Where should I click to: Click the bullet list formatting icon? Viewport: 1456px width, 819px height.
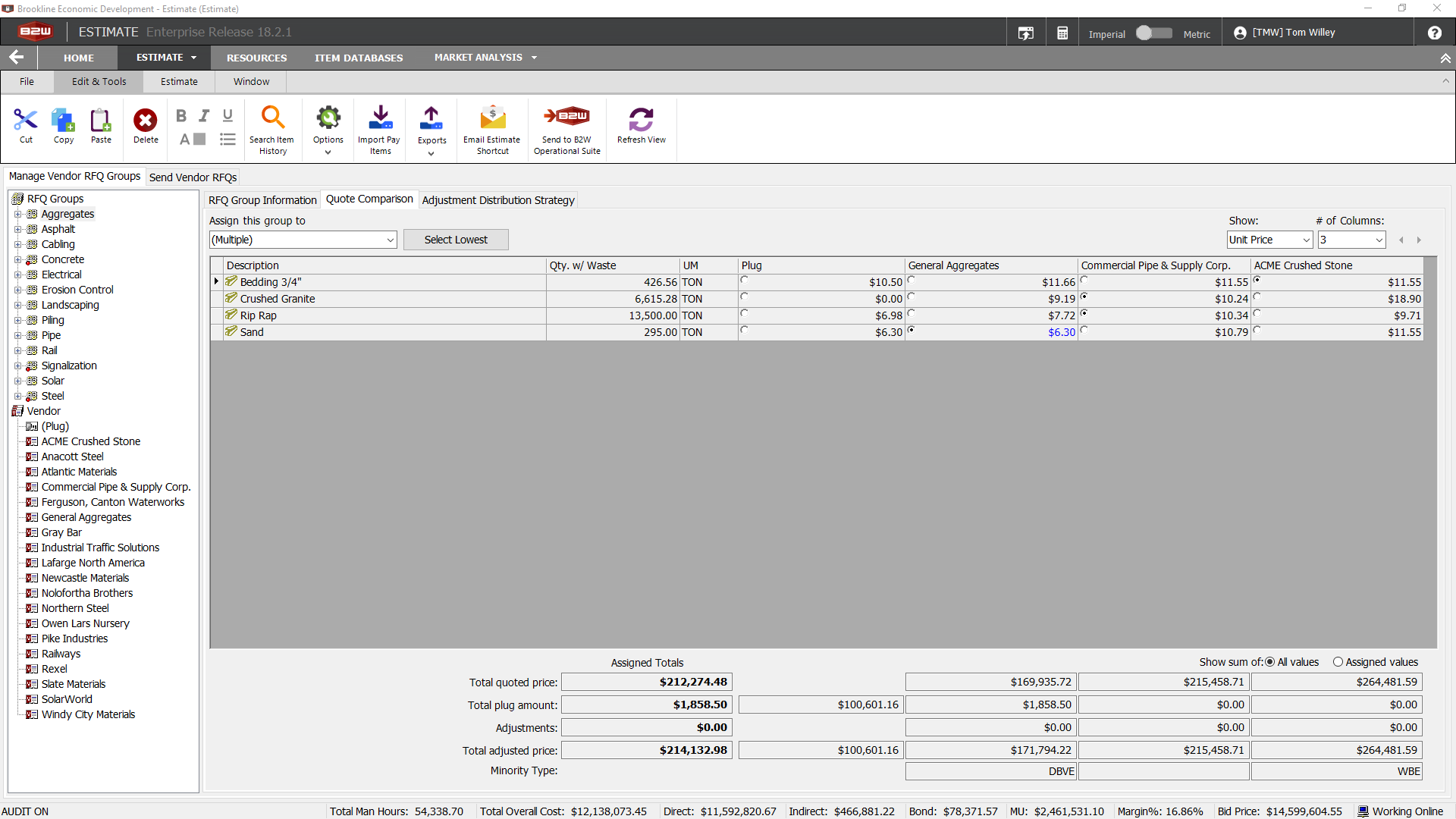[x=227, y=139]
